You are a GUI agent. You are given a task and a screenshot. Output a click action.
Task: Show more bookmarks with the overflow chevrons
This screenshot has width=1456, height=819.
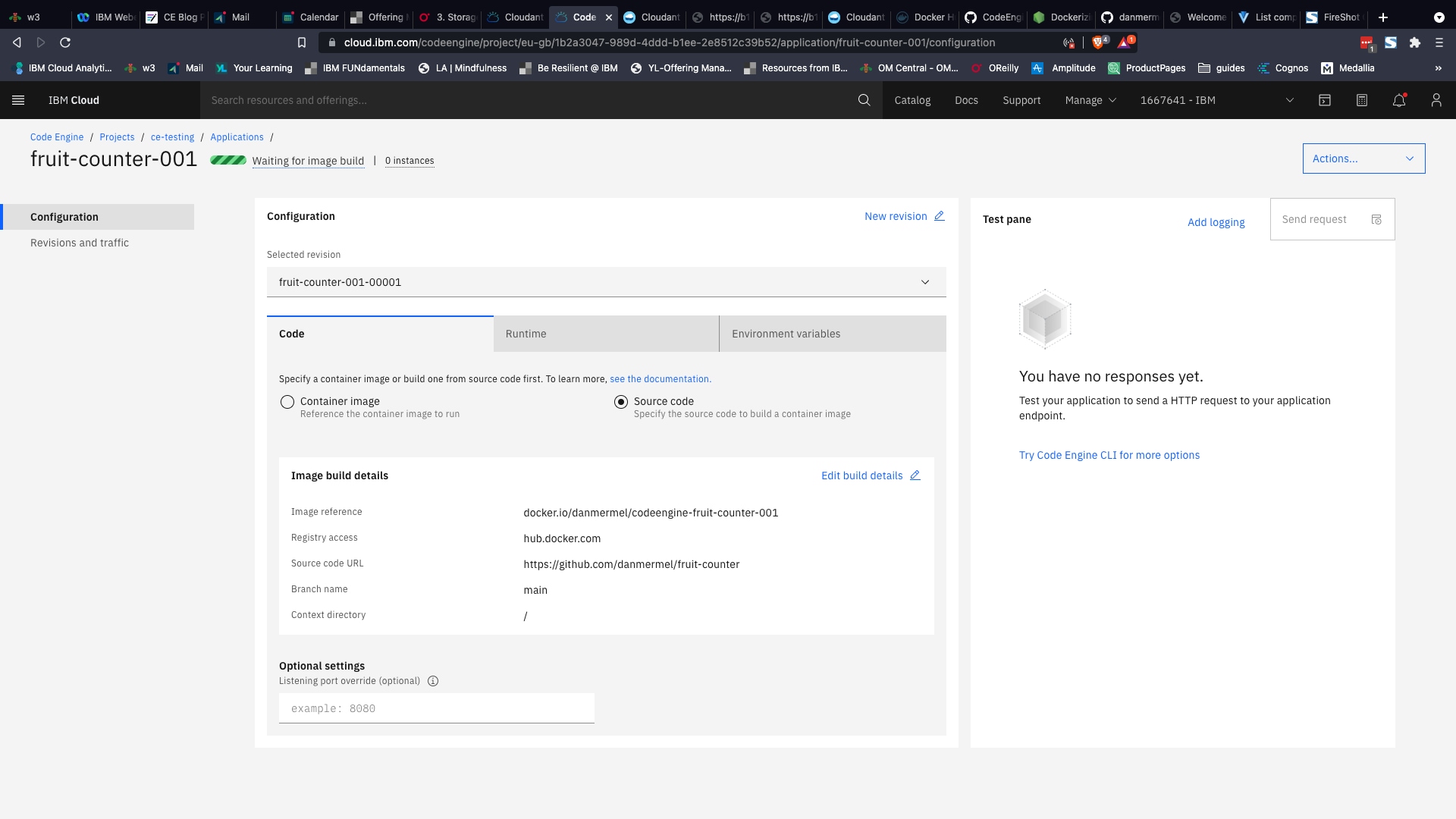[1438, 68]
